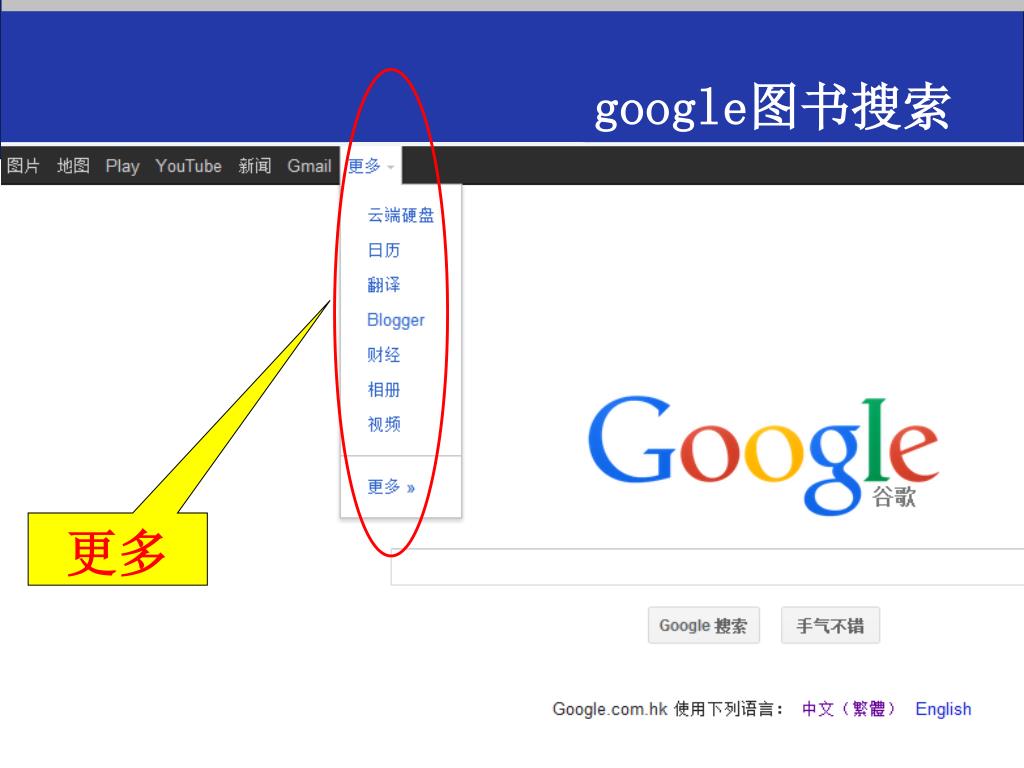1024x768 pixels.
Task: Open 地图 in the navigation bar
Action: click(73, 166)
